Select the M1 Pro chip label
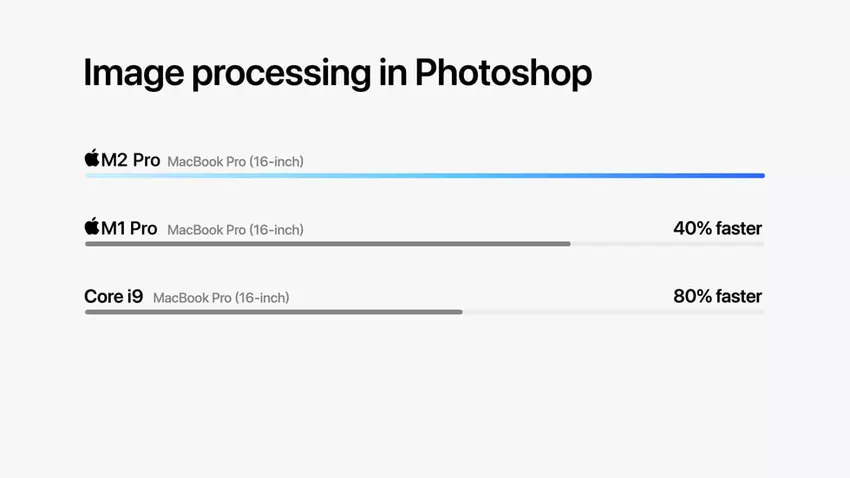 click(x=130, y=228)
